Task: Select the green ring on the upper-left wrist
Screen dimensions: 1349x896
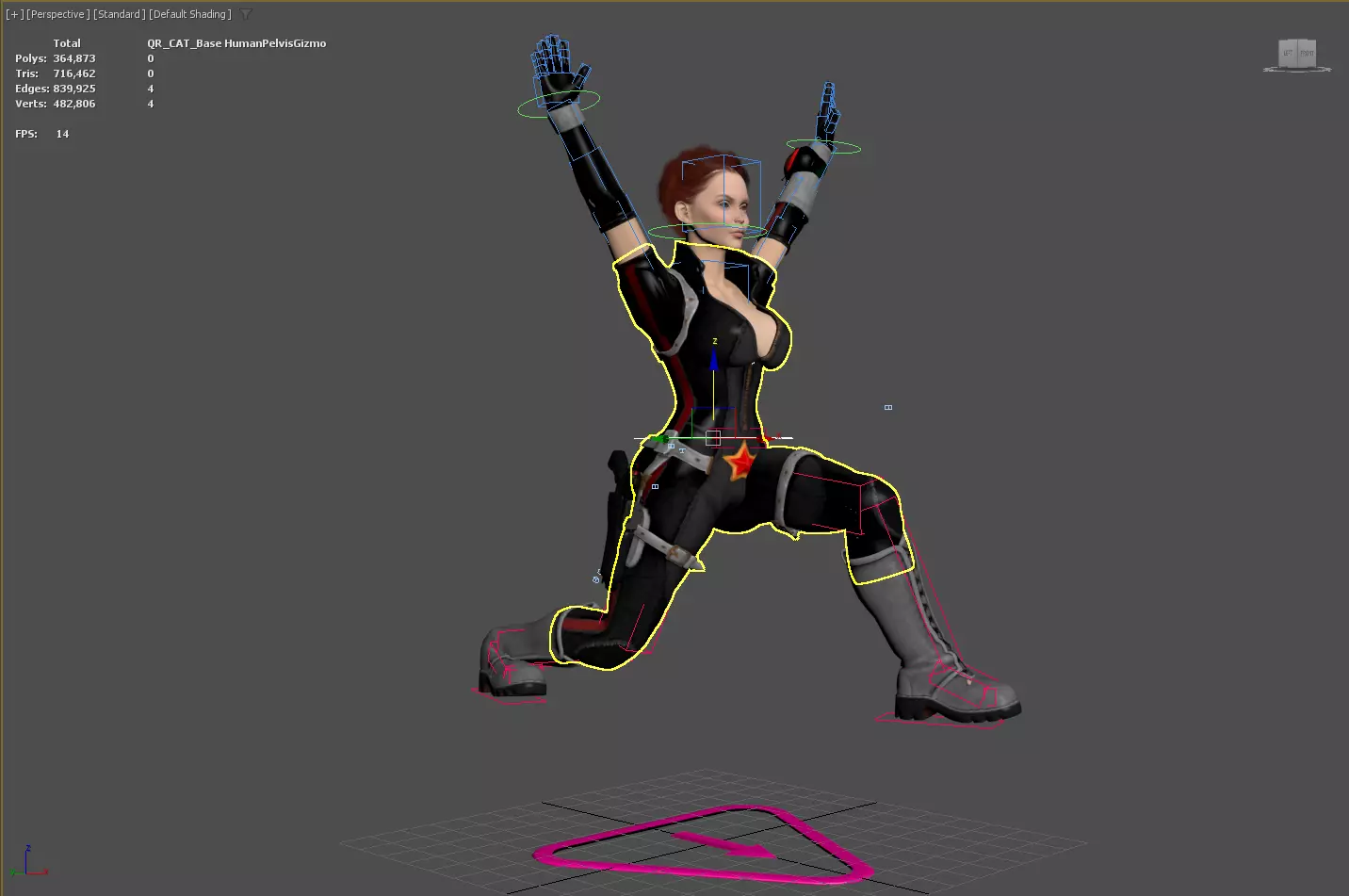Action: click(x=559, y=104)
